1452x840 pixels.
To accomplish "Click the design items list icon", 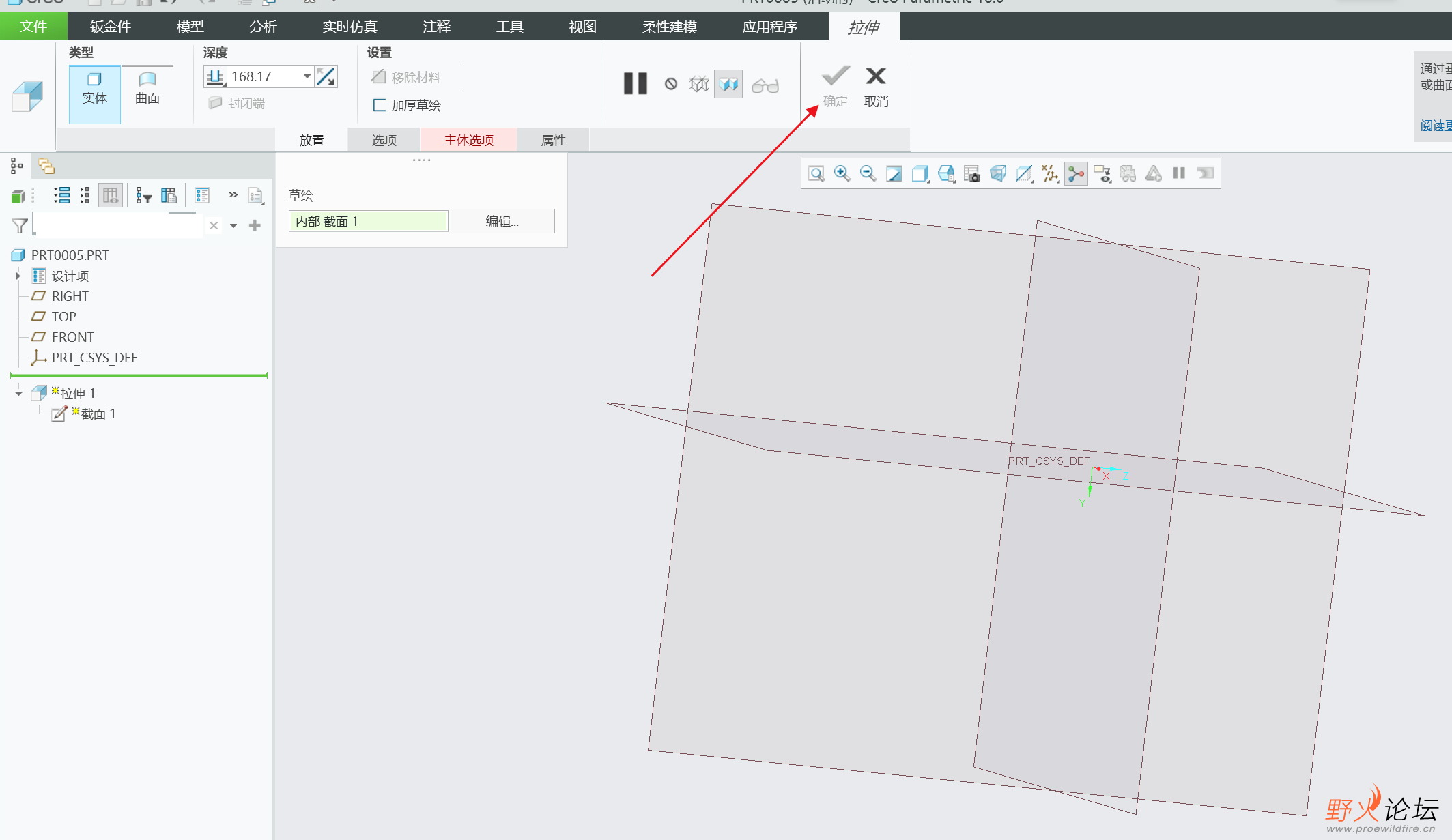I will coord(202,196).
